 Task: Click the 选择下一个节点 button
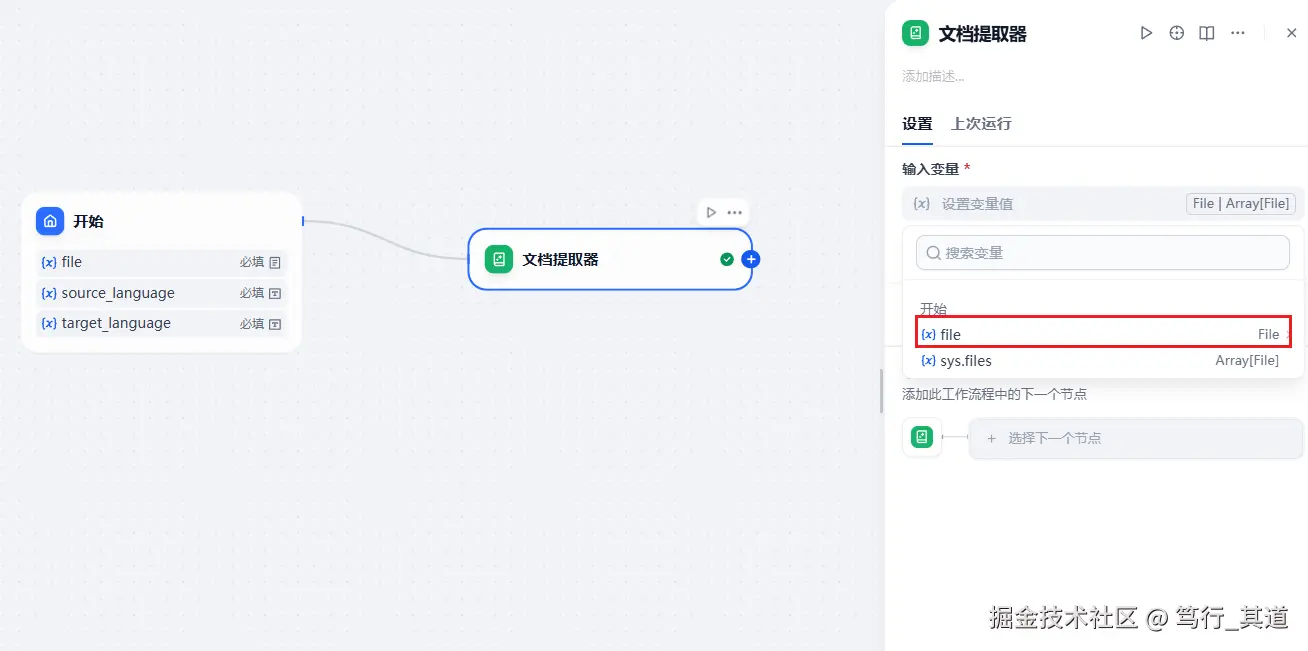click(1136, 438)
